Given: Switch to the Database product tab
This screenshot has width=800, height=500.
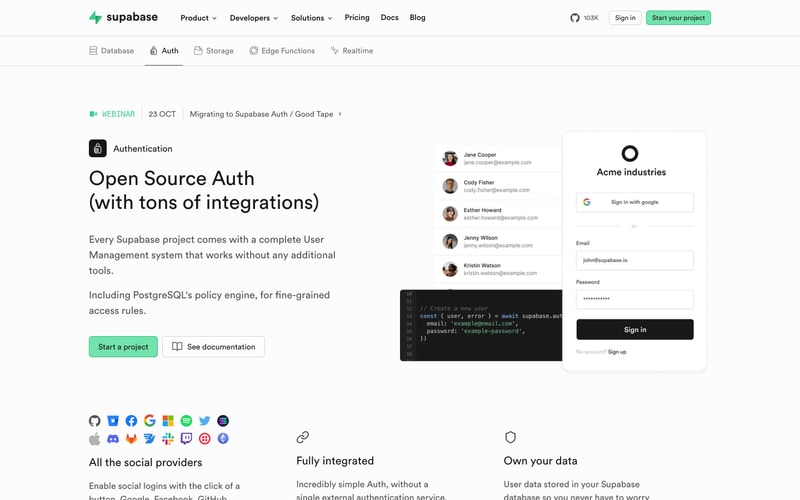Looking at the screenshot, I should point(111,51).
